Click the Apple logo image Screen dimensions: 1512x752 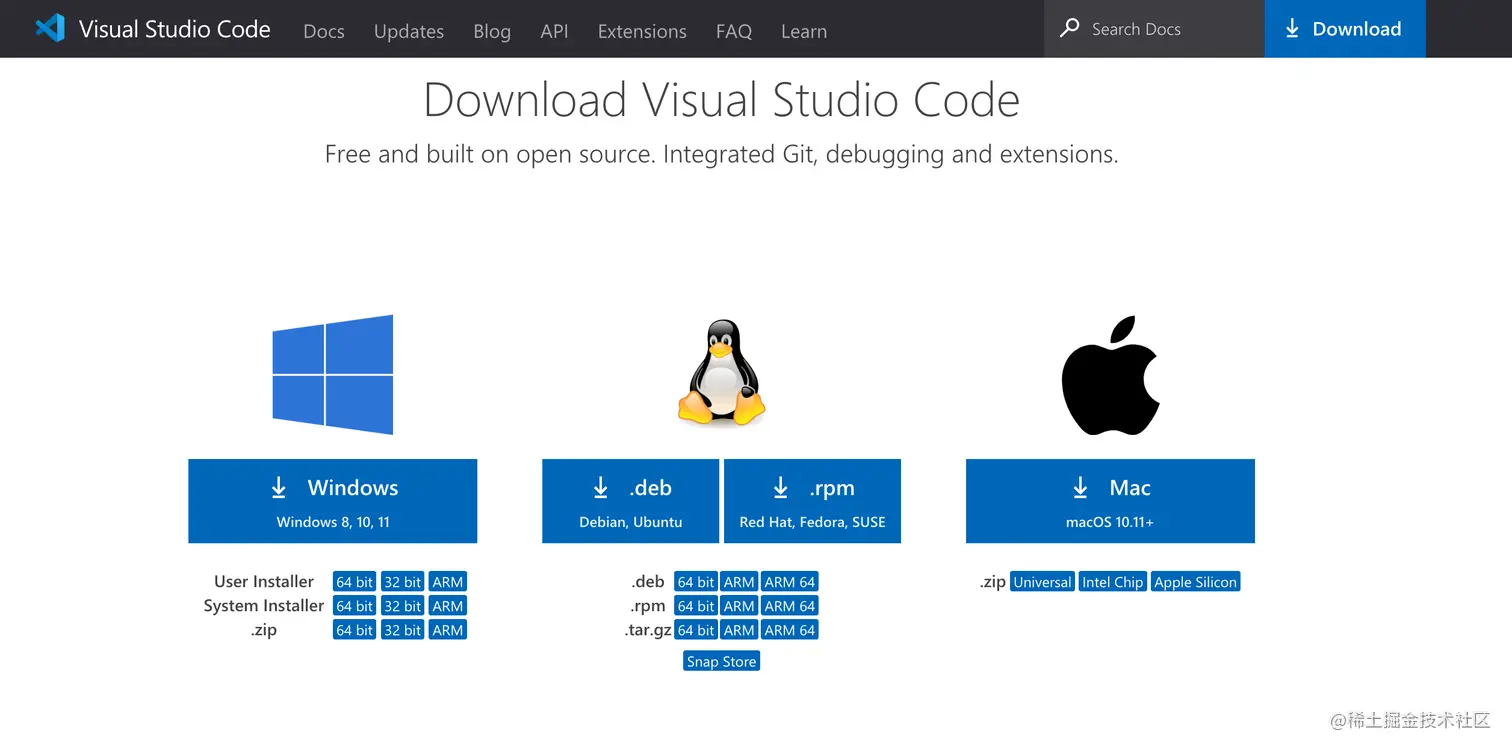pyautogui.click(x=1110, y=376)
